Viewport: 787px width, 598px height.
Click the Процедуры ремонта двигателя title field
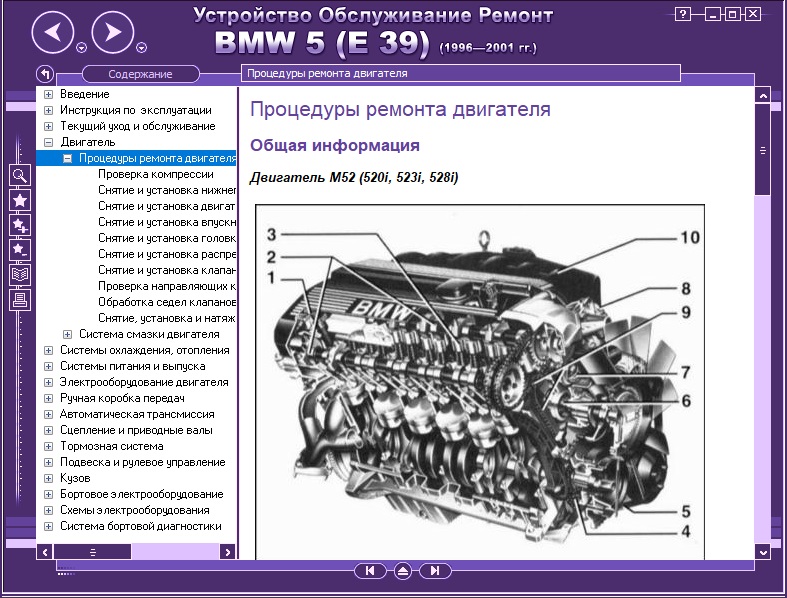click(x=461, y=73)
